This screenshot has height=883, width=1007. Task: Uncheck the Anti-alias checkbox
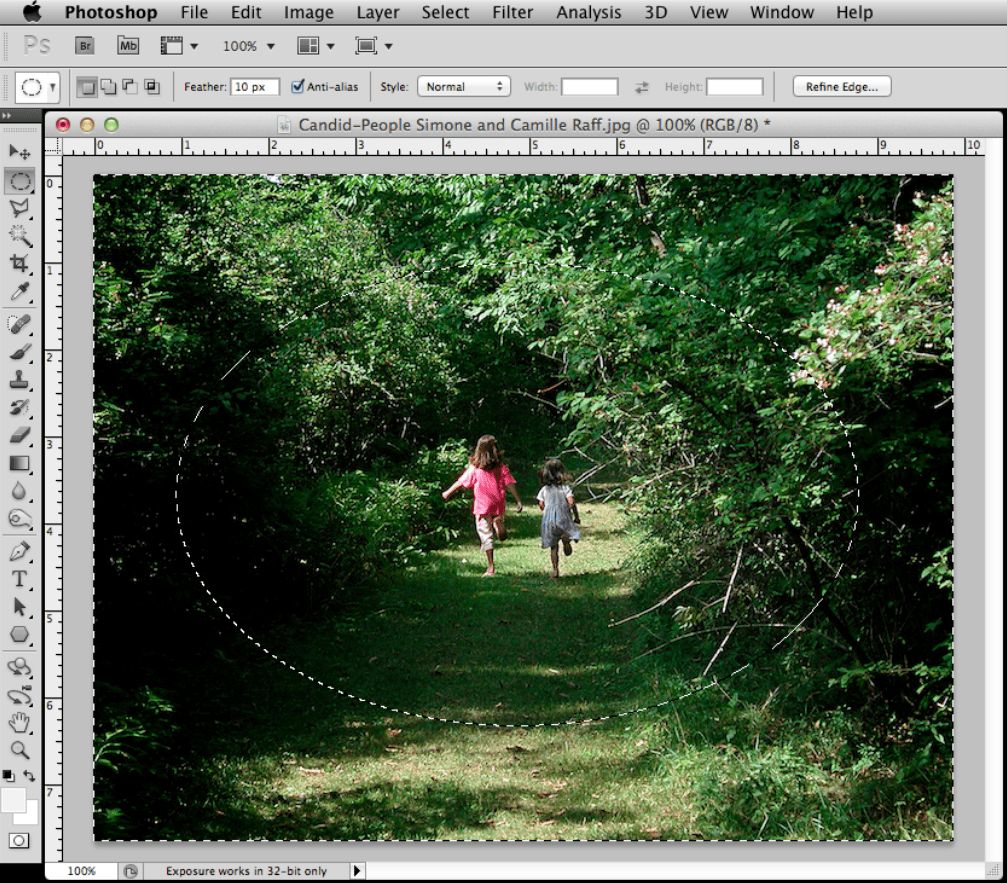point(298,87)
